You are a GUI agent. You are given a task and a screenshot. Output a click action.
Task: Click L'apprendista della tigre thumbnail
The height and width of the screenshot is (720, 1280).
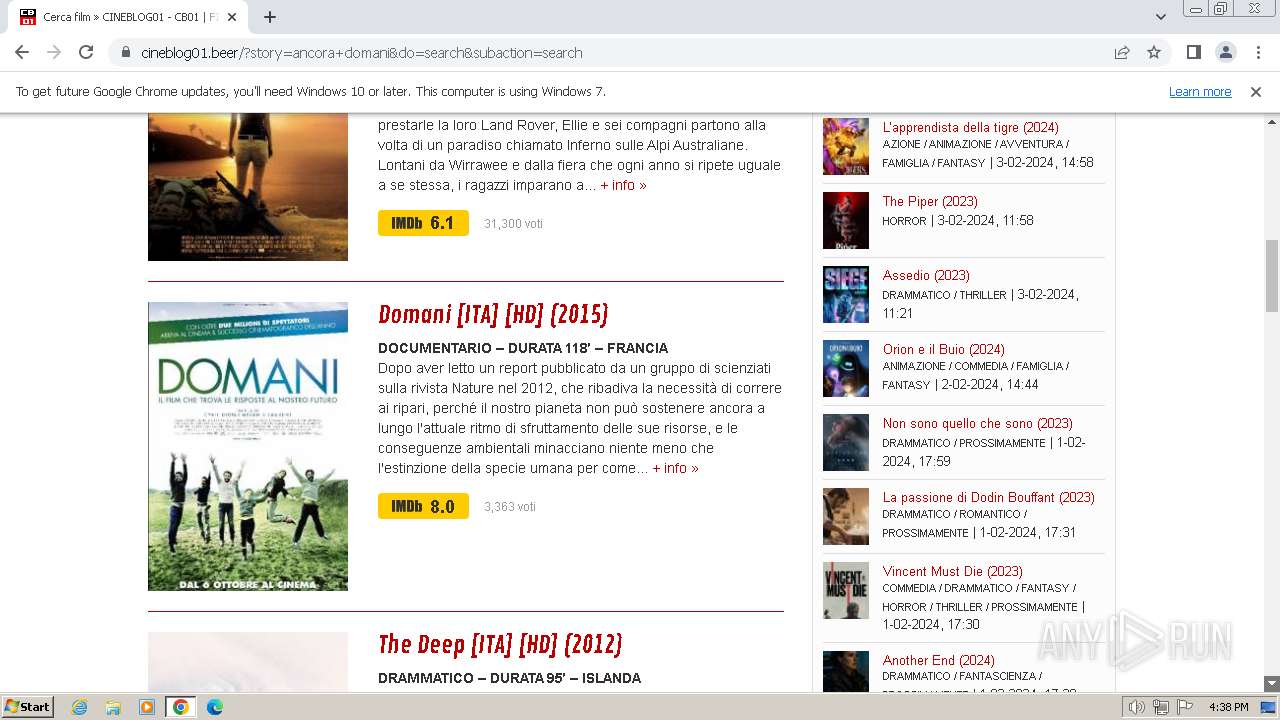[846, 146]
